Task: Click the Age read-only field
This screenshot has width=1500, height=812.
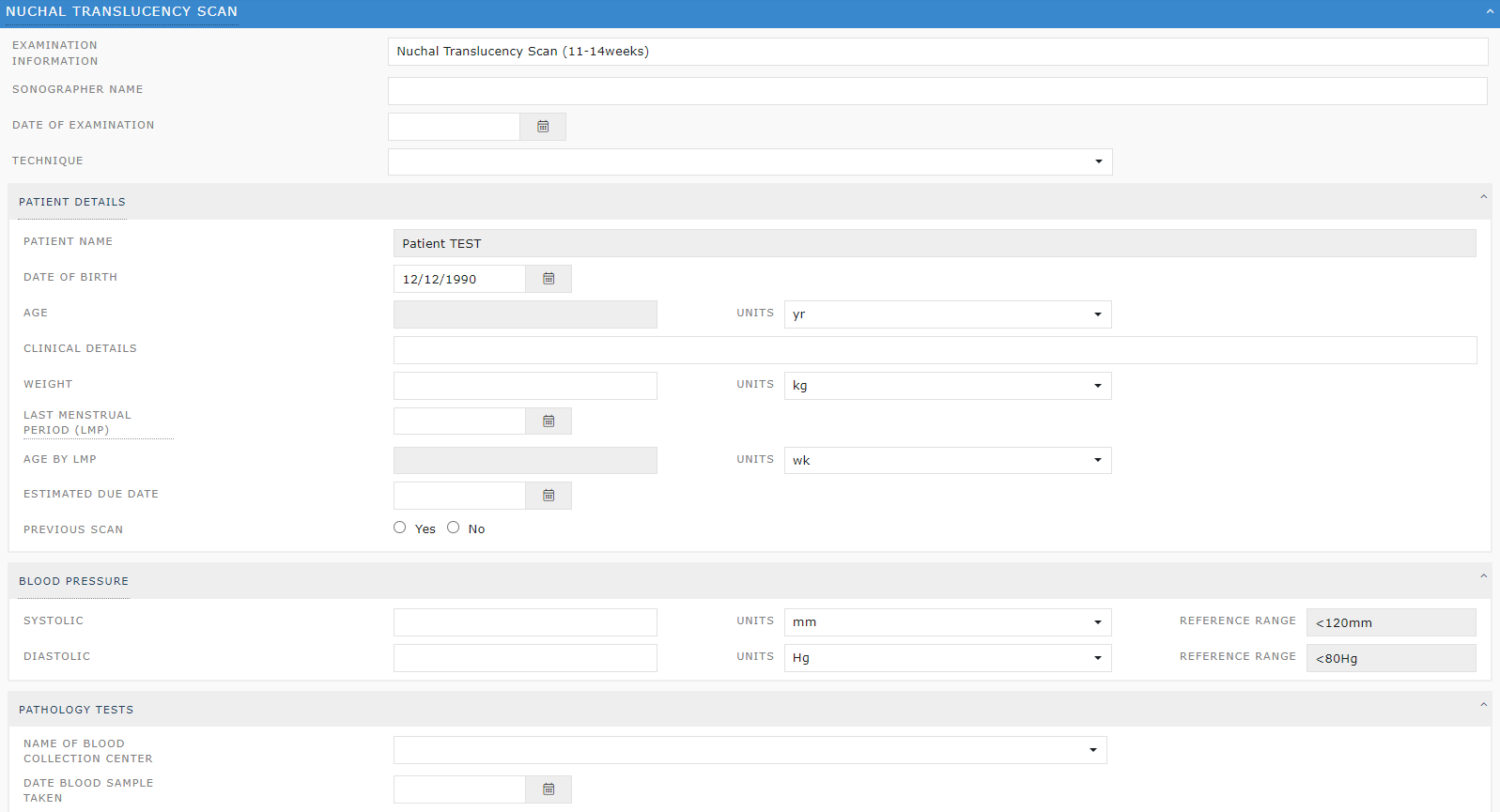Action: point(525,314)
